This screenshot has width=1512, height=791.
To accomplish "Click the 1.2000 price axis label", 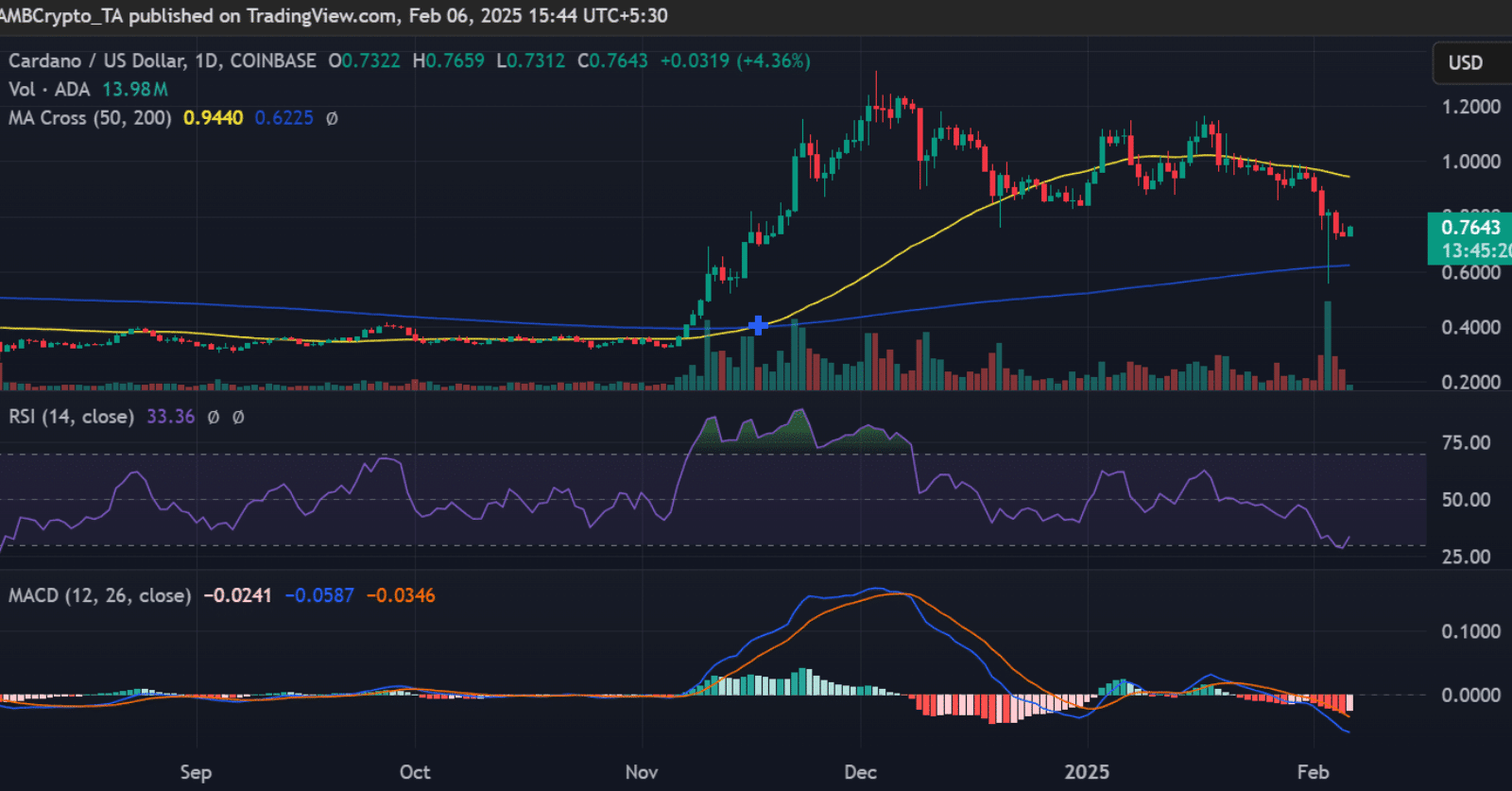I will 1470,107.
